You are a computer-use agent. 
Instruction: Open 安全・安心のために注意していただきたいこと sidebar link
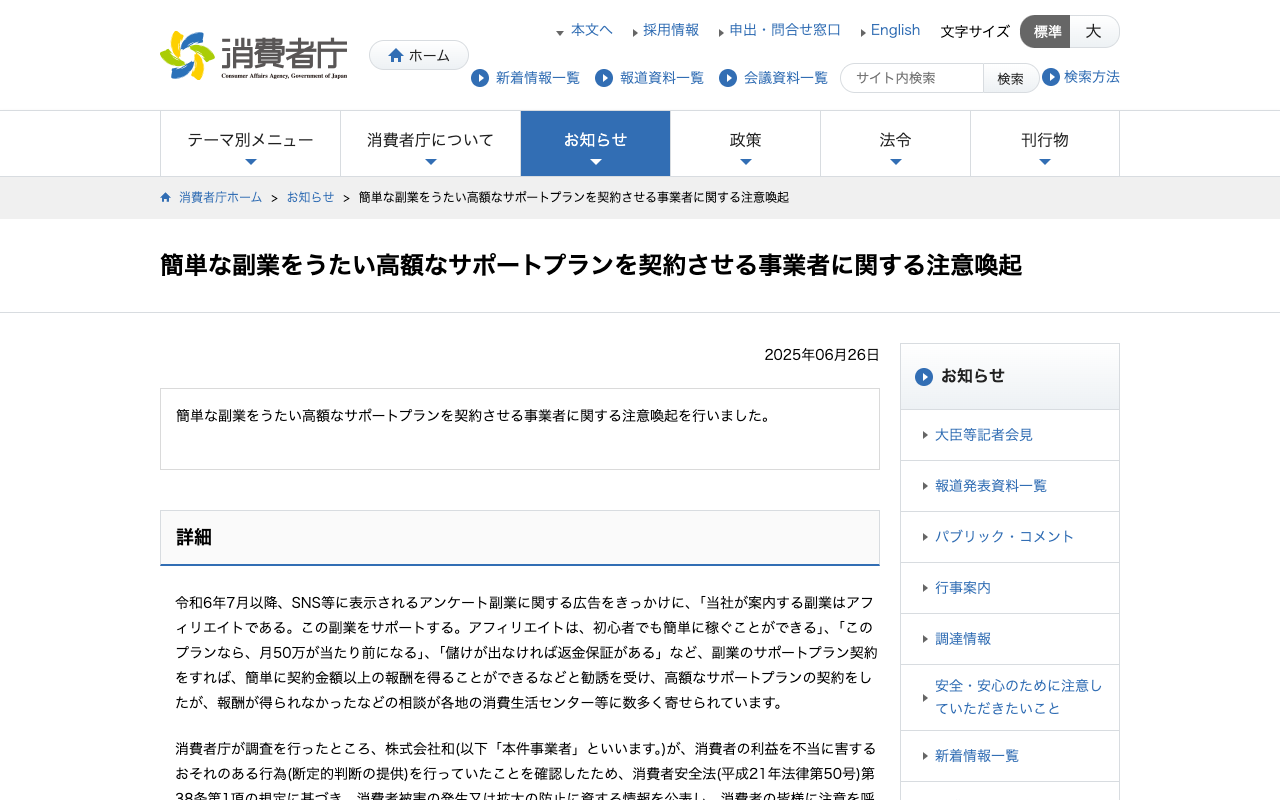[1010, 697]
